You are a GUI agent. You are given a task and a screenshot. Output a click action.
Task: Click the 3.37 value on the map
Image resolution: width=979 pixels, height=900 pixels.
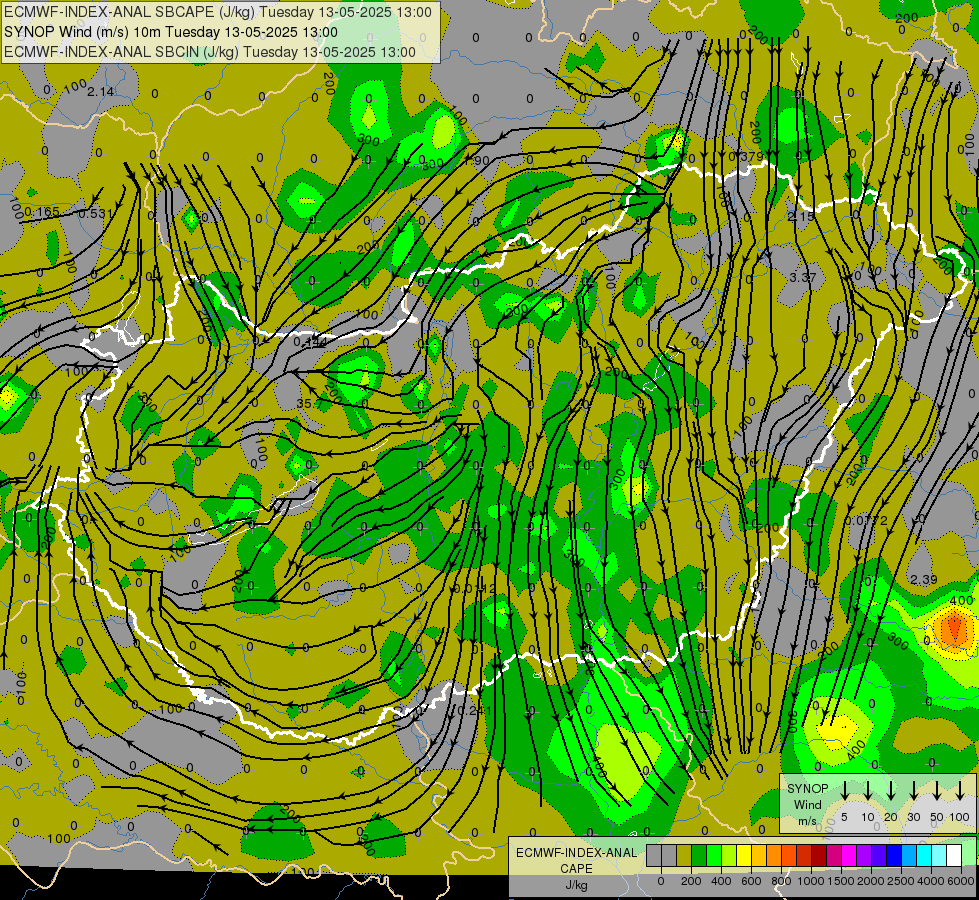[802, 277]
